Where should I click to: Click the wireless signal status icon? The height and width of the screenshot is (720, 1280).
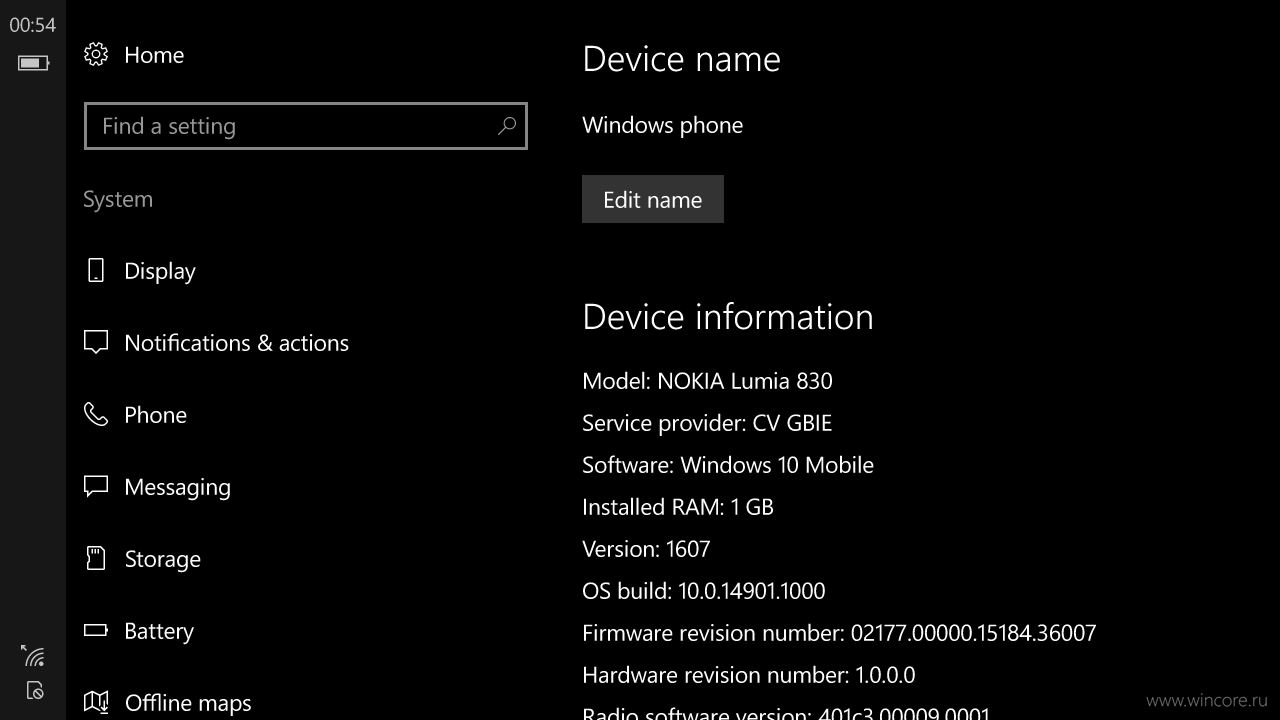tap(33, 656)
